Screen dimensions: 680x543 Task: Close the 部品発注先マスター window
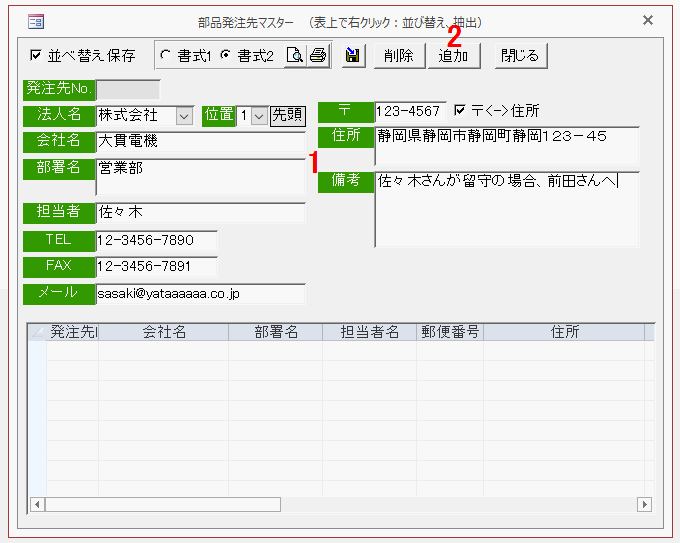tap(648, 20)
